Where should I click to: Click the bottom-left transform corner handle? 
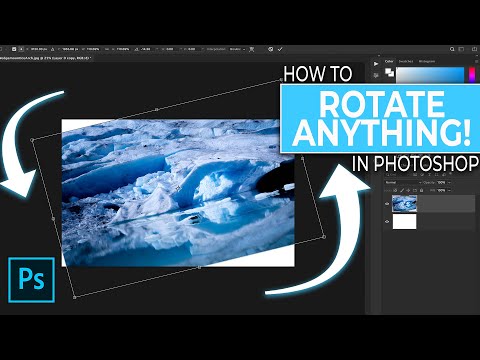tap(75, 297)
